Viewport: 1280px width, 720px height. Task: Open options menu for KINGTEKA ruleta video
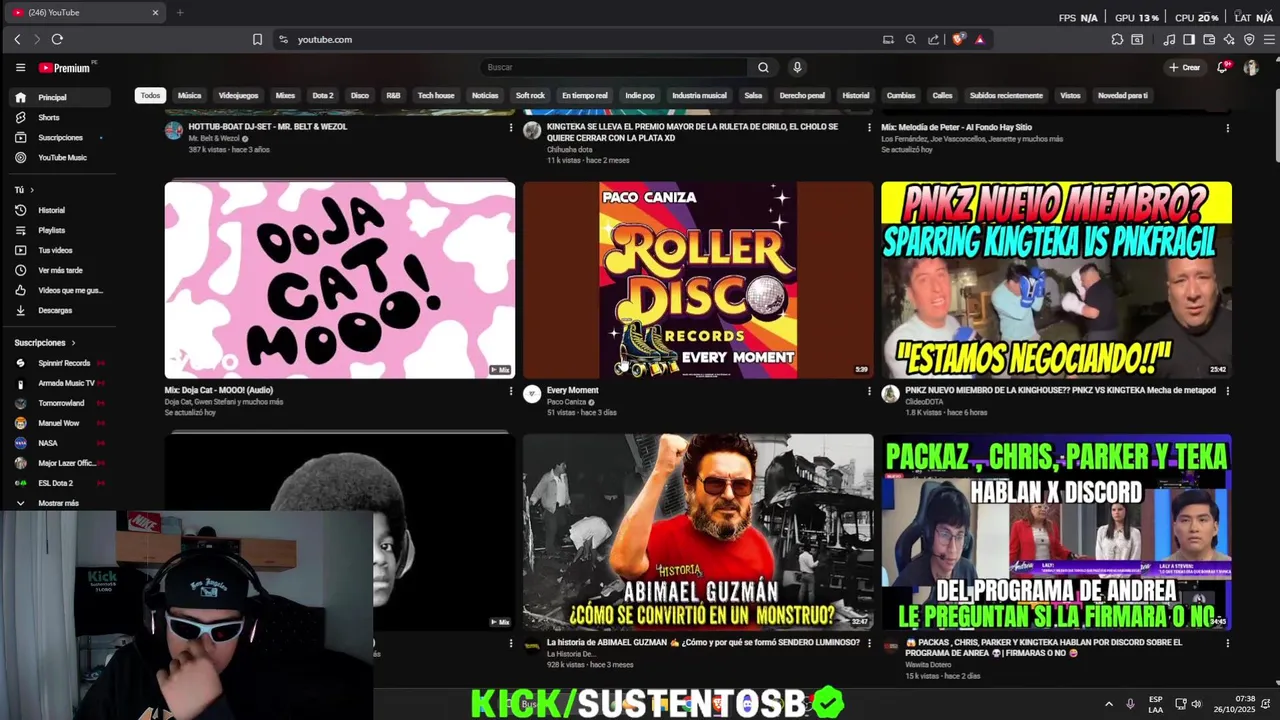(869, 128)
